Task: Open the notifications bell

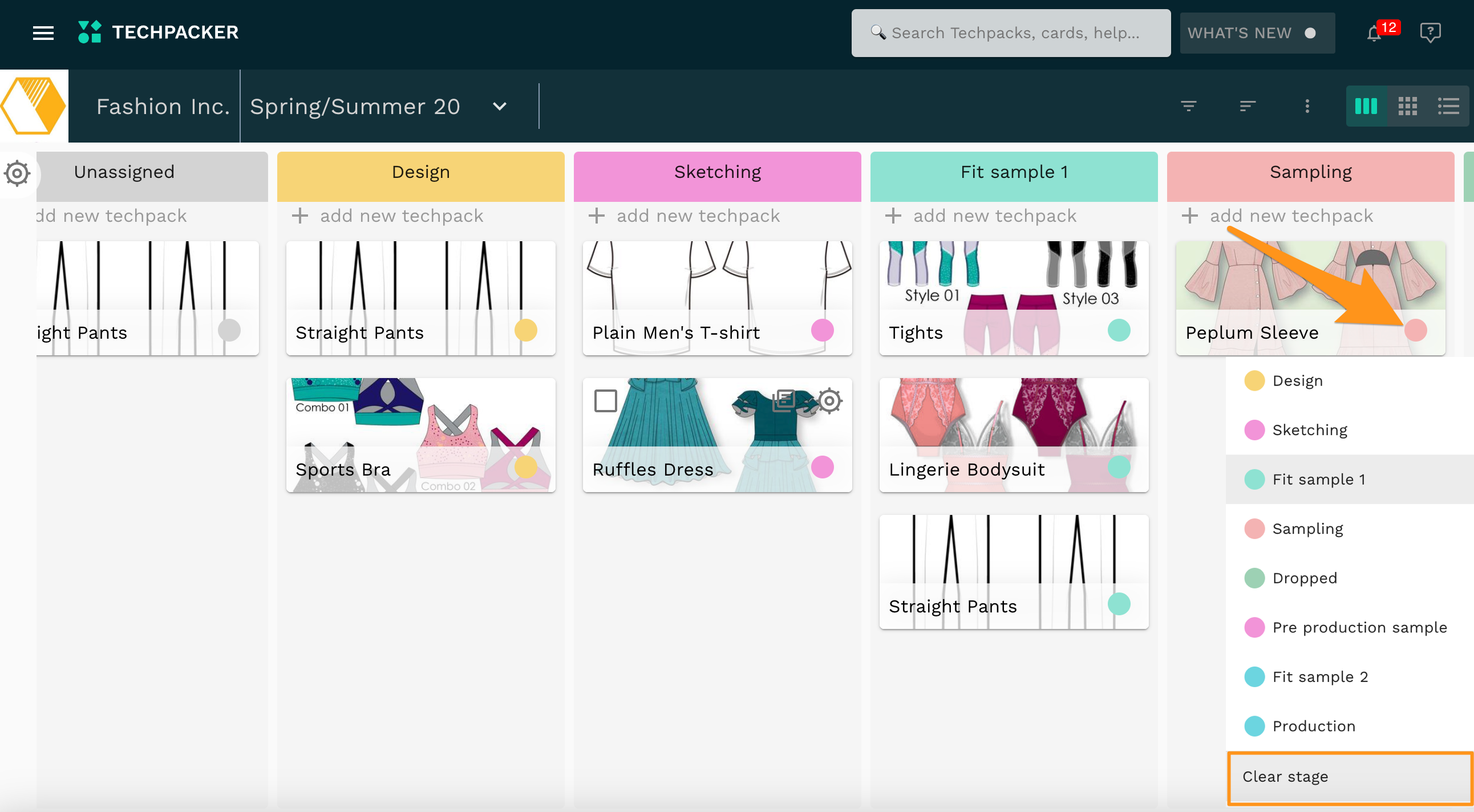Action: (x=1374, y=33)
